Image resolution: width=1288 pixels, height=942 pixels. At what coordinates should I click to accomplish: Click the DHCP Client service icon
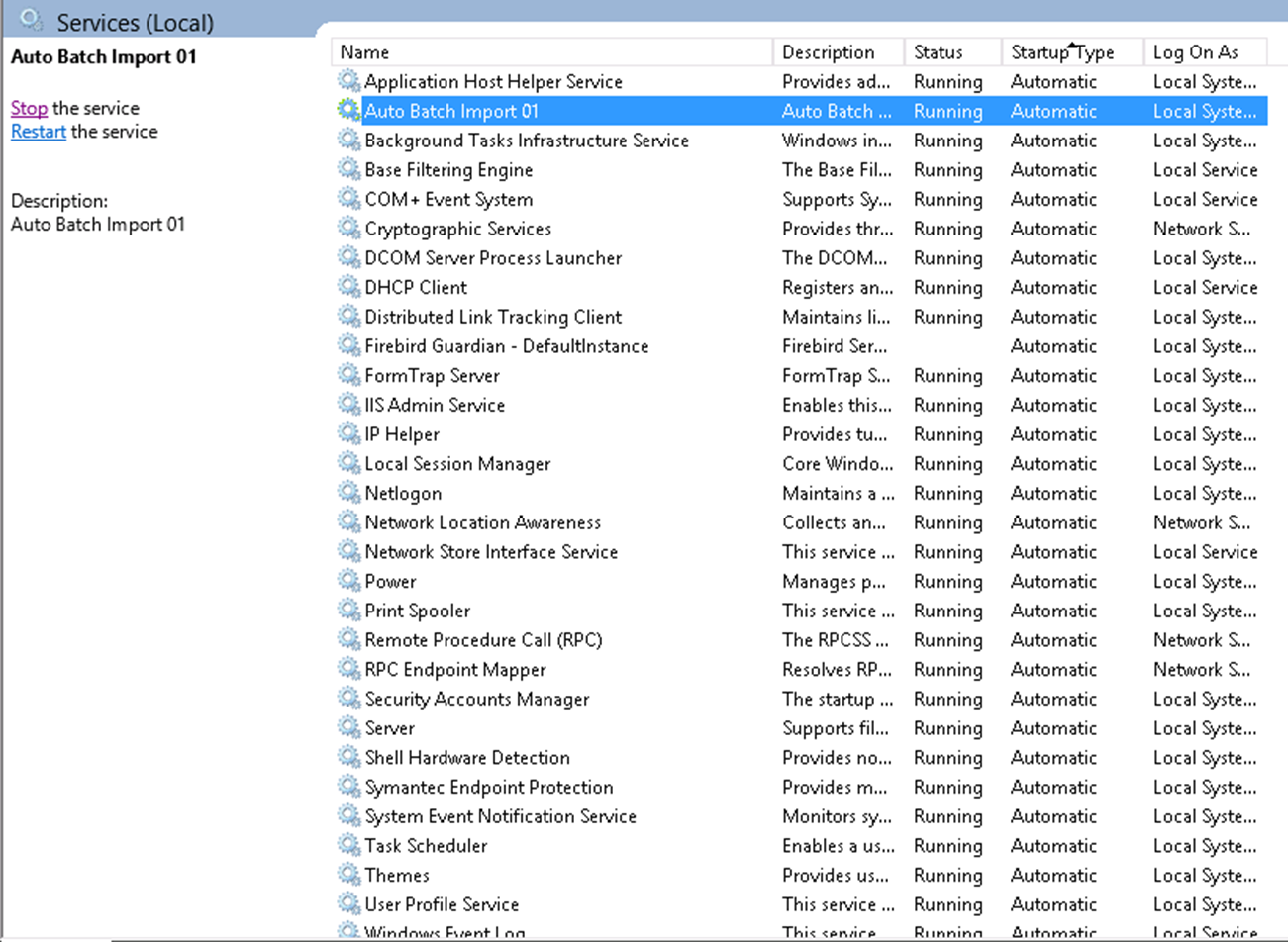click(348, 287)
